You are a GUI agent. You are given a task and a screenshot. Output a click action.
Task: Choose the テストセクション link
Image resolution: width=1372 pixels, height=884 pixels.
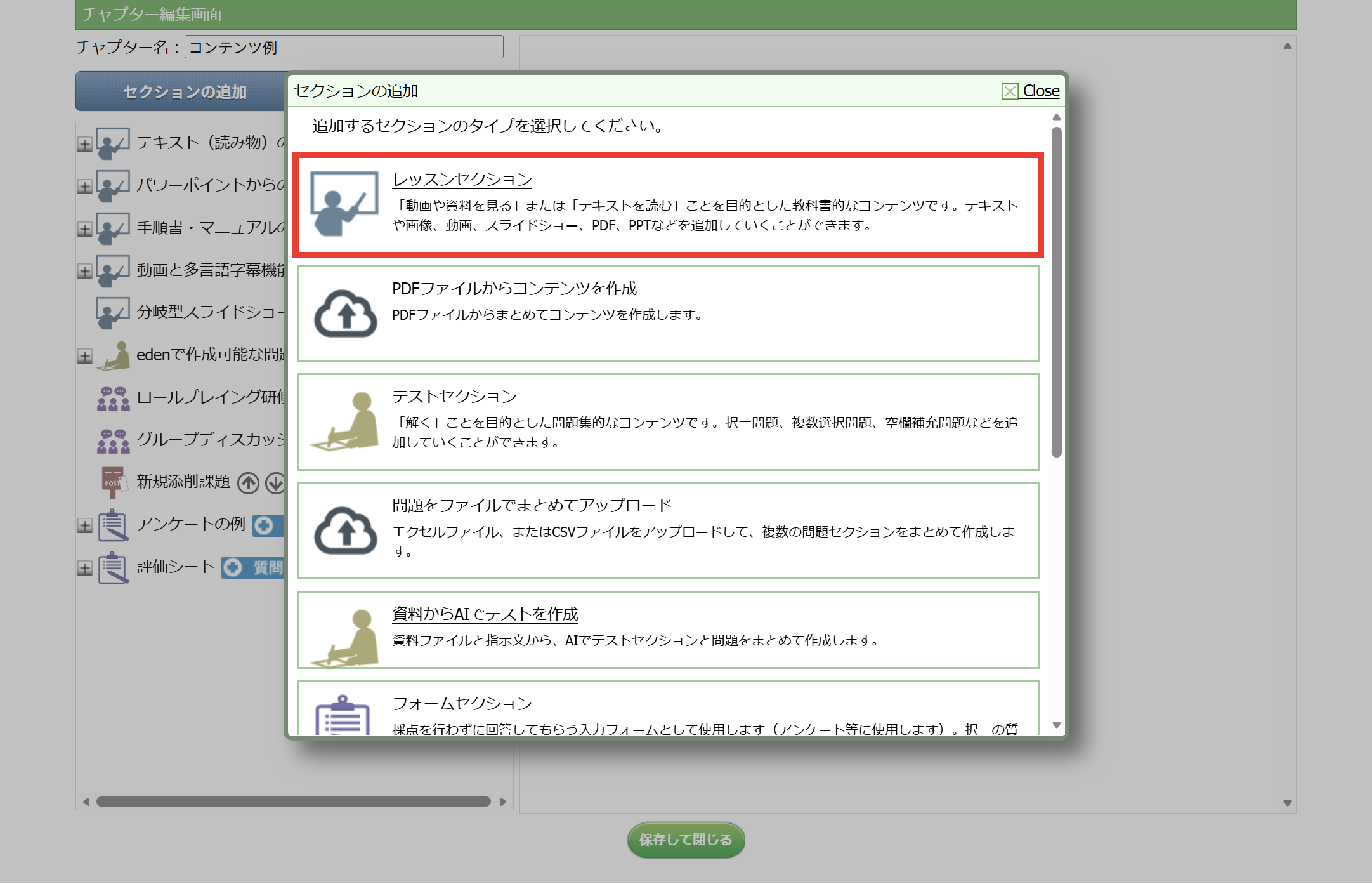click(454, 397)
